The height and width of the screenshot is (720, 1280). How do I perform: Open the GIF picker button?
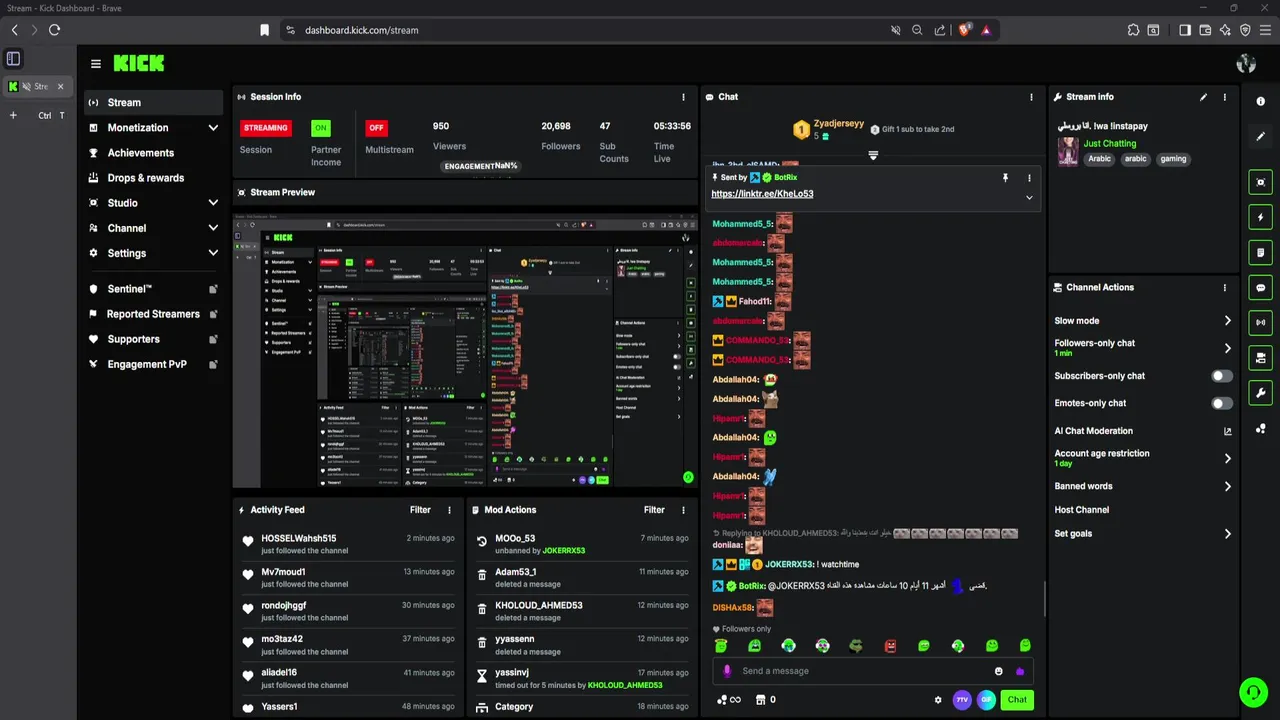coord(986,700)
